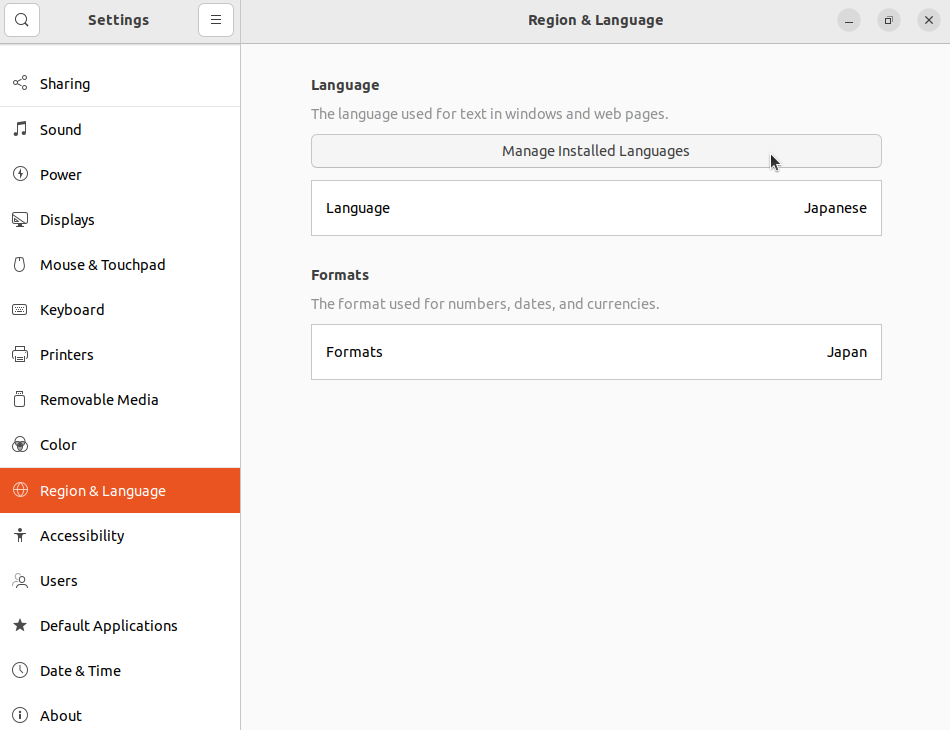
Task: Click the Power lightning bolt icon
Action: click(x=20, y=175)
